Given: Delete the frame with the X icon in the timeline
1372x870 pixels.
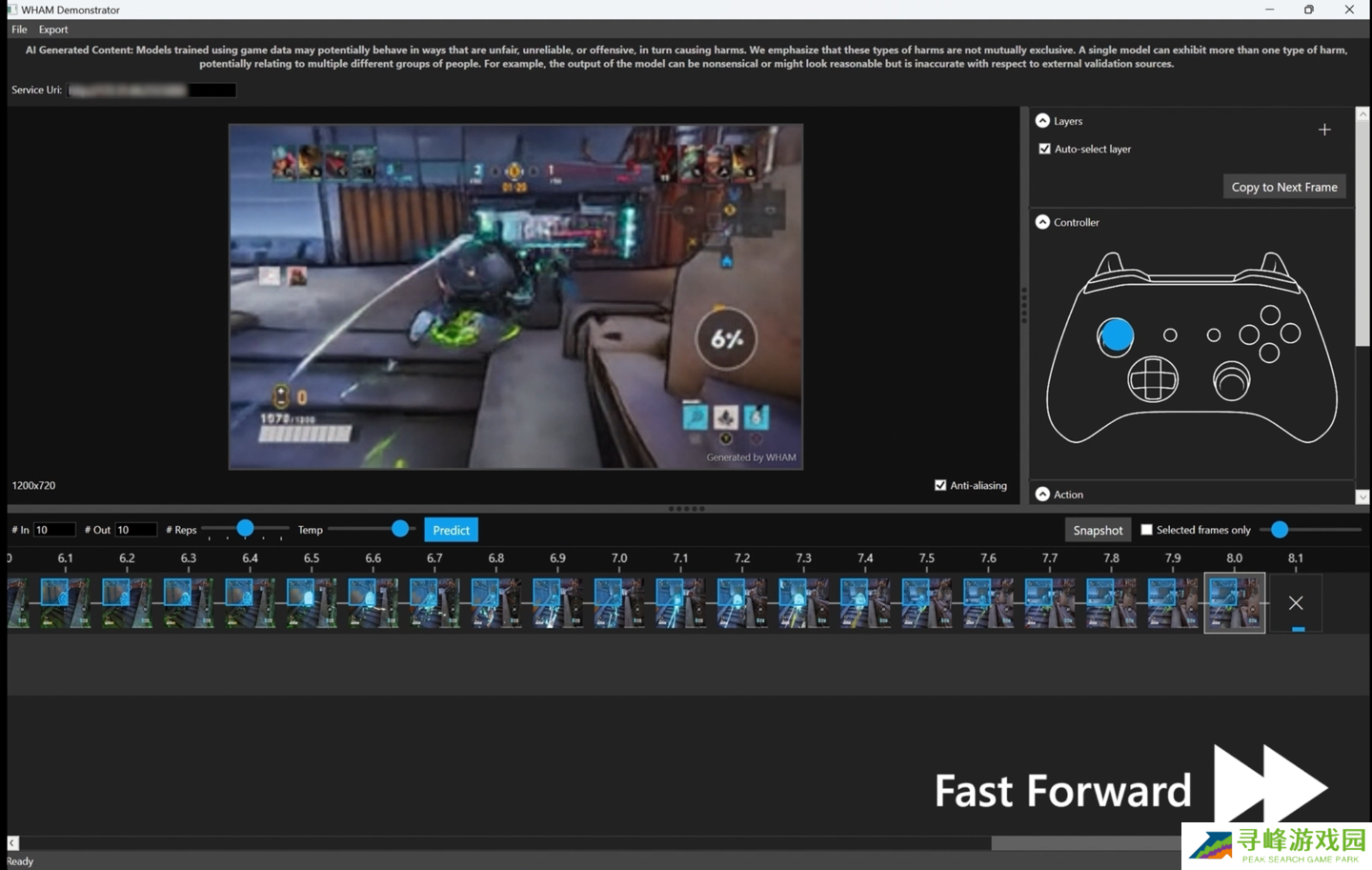Looking at the screenshot, I should pyautogui.click(x=1296, y=602).
